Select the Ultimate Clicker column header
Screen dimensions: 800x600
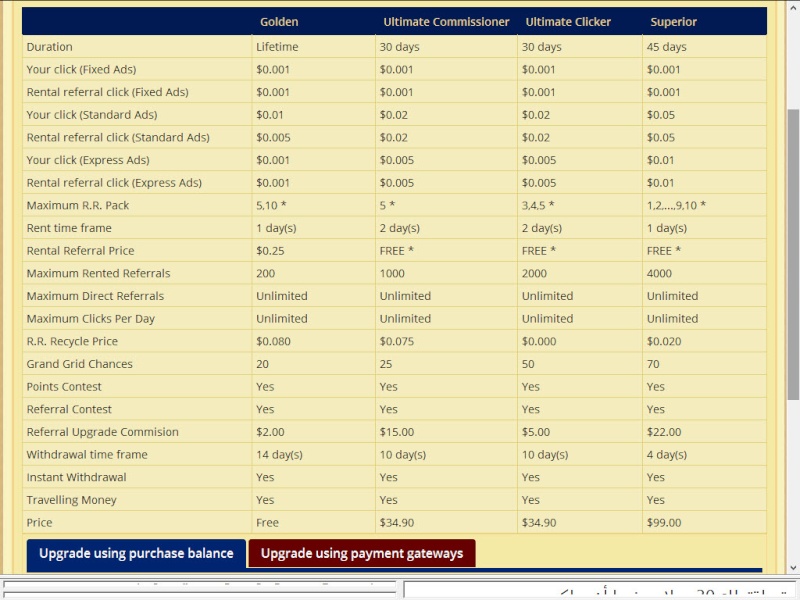[x=568, y=22]
